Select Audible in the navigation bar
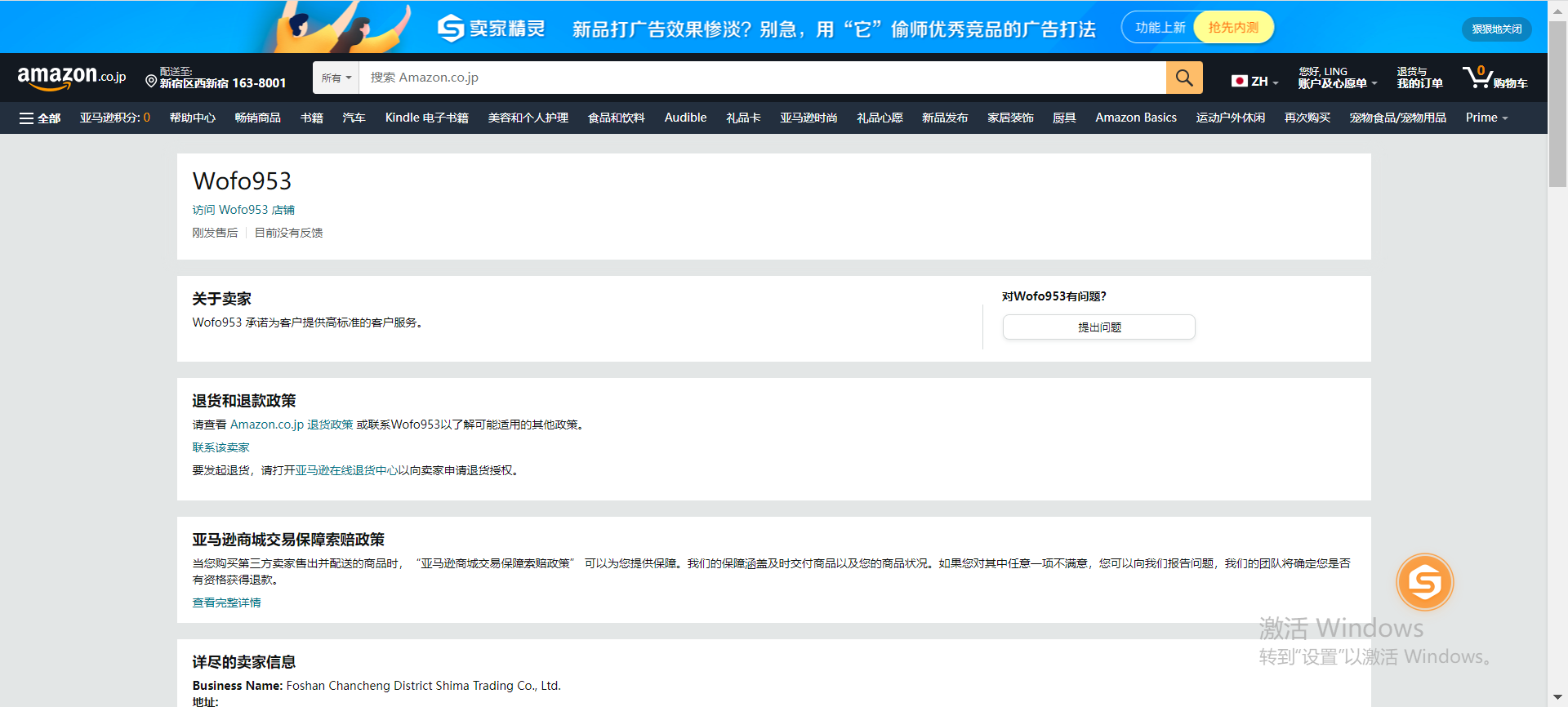The image size is (1568, 707). tap(686, 118)
